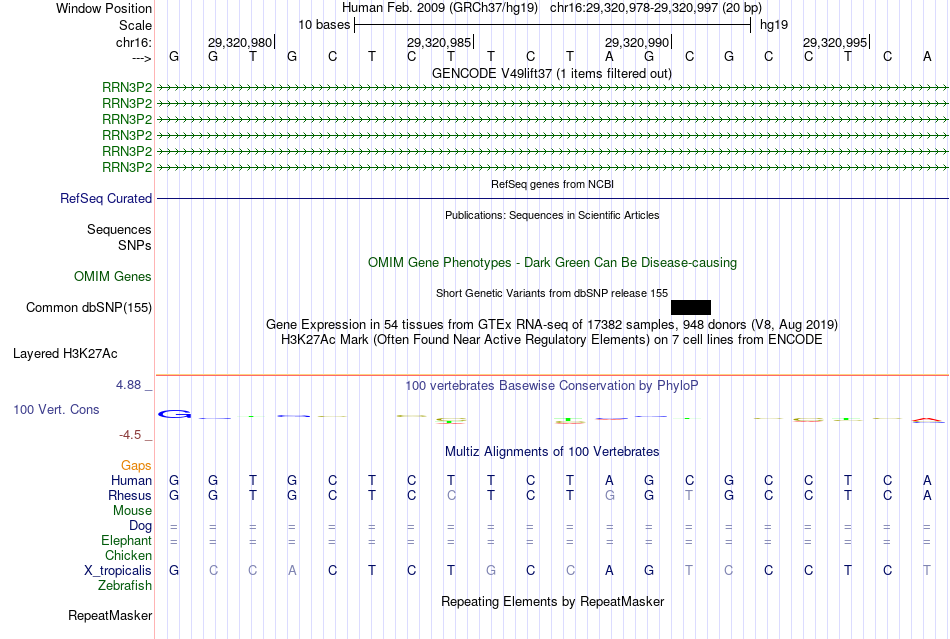Click the OMIM Gene Phenotypes green title
This screenshot has height=639, width=950.
(553, 262)
